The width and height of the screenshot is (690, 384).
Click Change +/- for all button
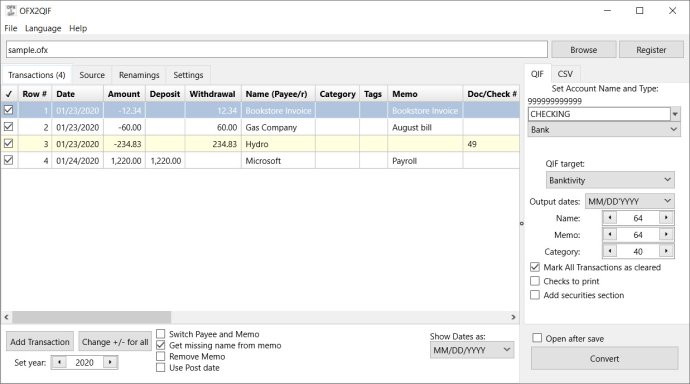point(115,342)
